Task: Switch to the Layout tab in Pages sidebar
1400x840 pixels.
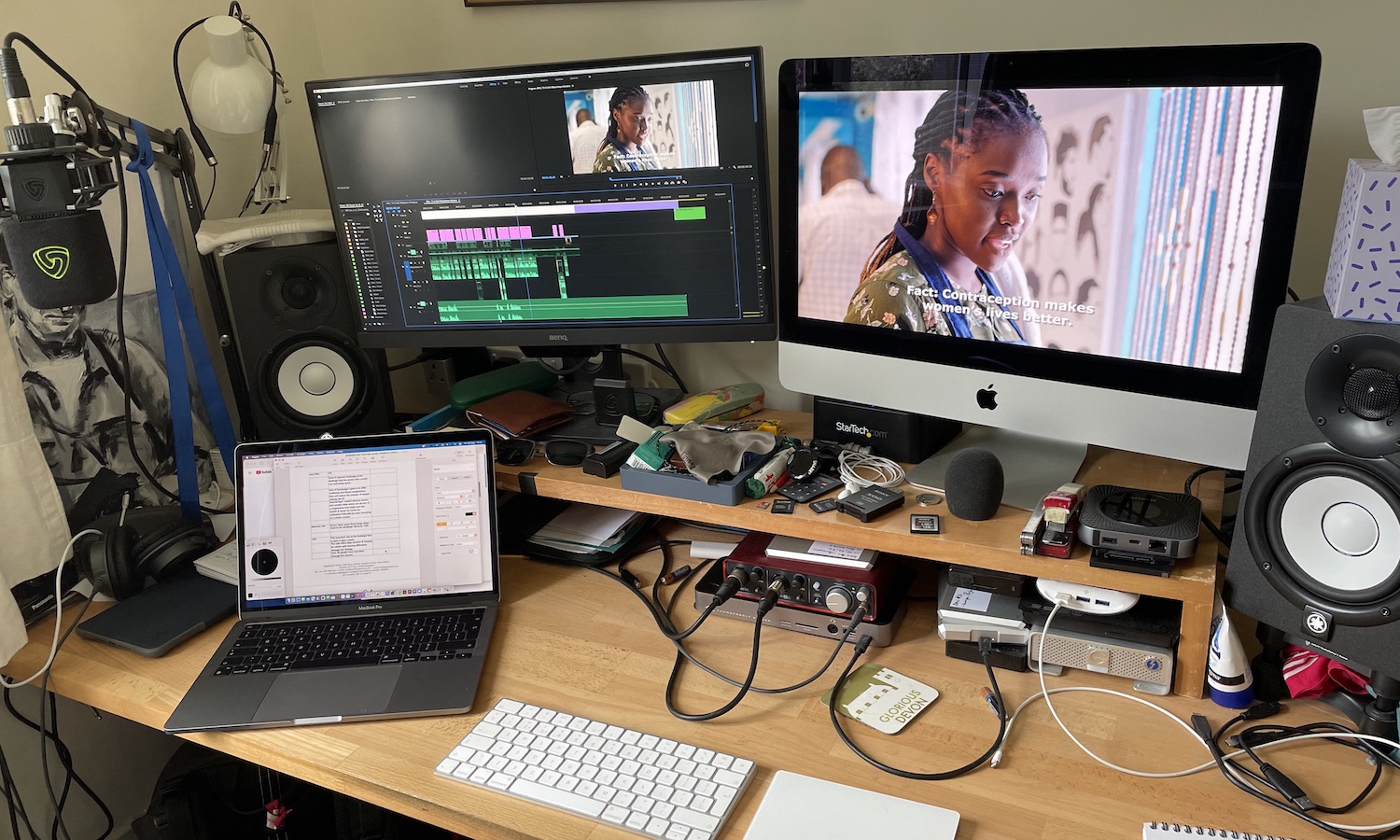Action: tap(455, 478)
